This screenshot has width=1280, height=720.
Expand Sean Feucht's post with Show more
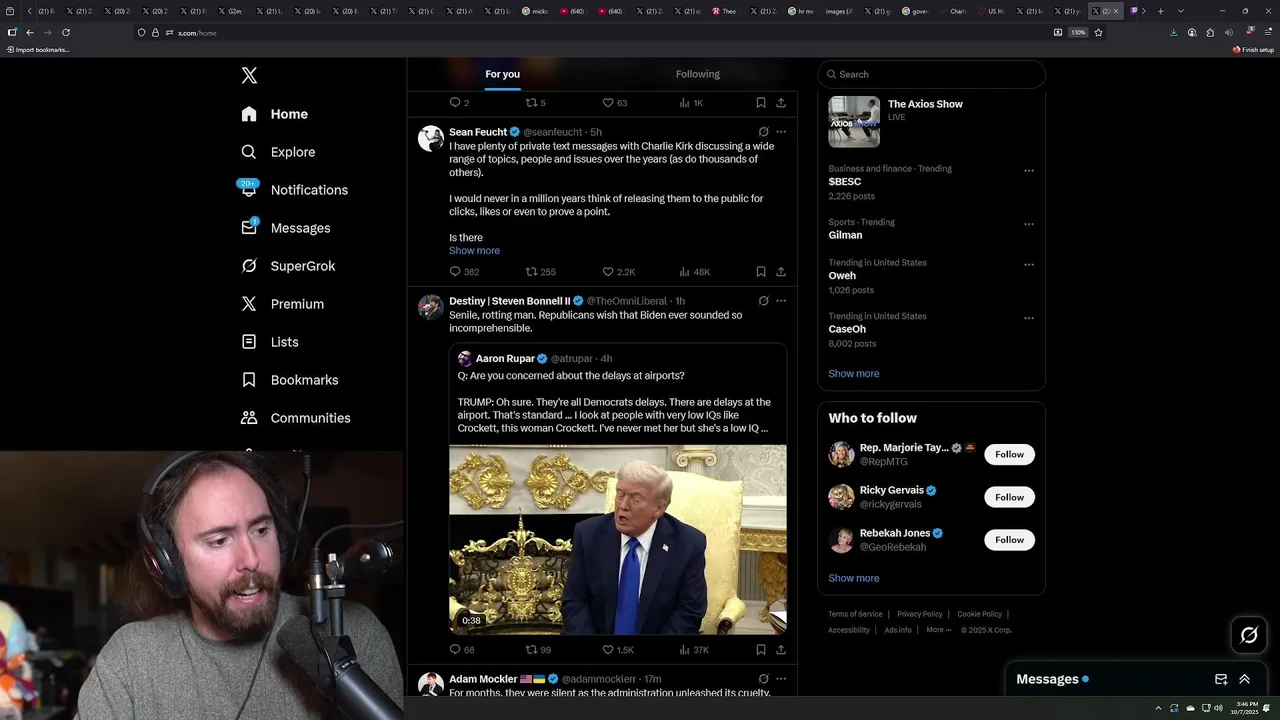474,251
